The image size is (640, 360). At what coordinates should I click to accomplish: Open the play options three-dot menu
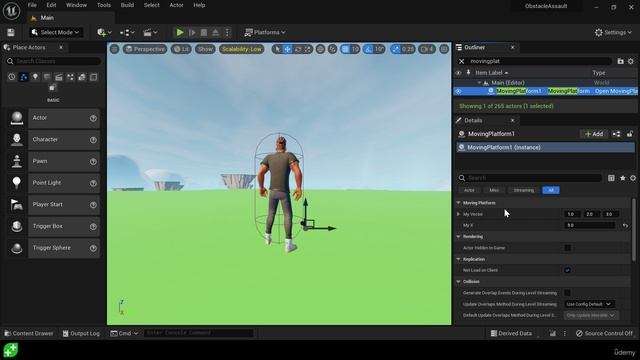[x=227, y=32]
